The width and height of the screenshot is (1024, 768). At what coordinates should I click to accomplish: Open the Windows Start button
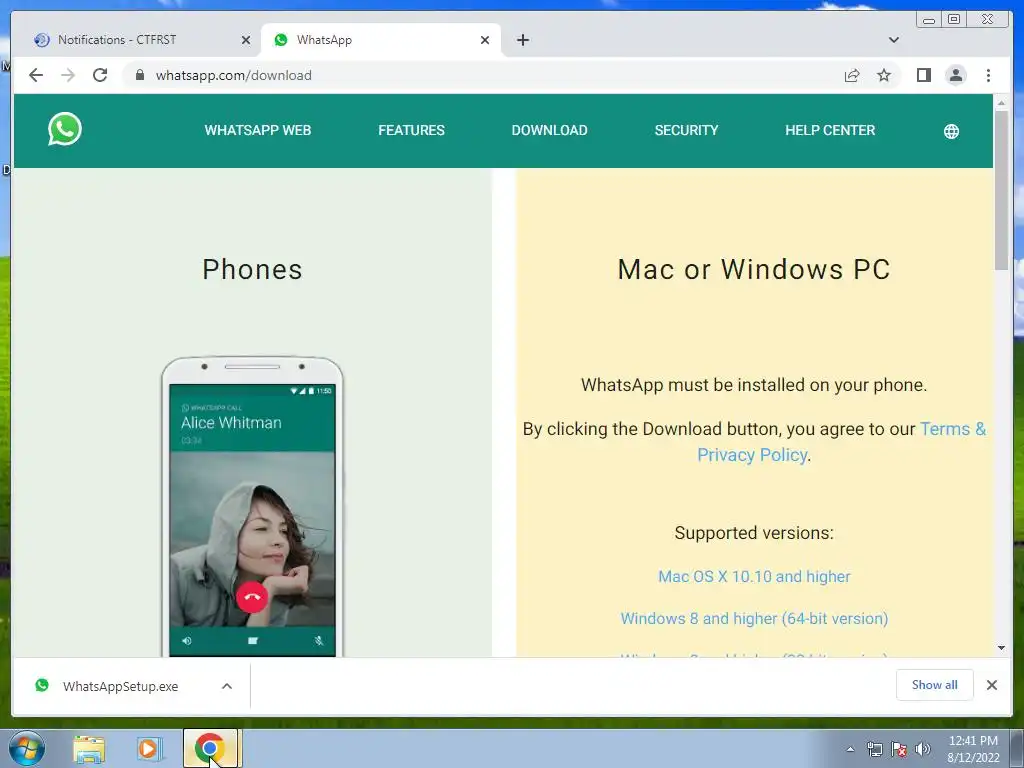coord(27,748)
